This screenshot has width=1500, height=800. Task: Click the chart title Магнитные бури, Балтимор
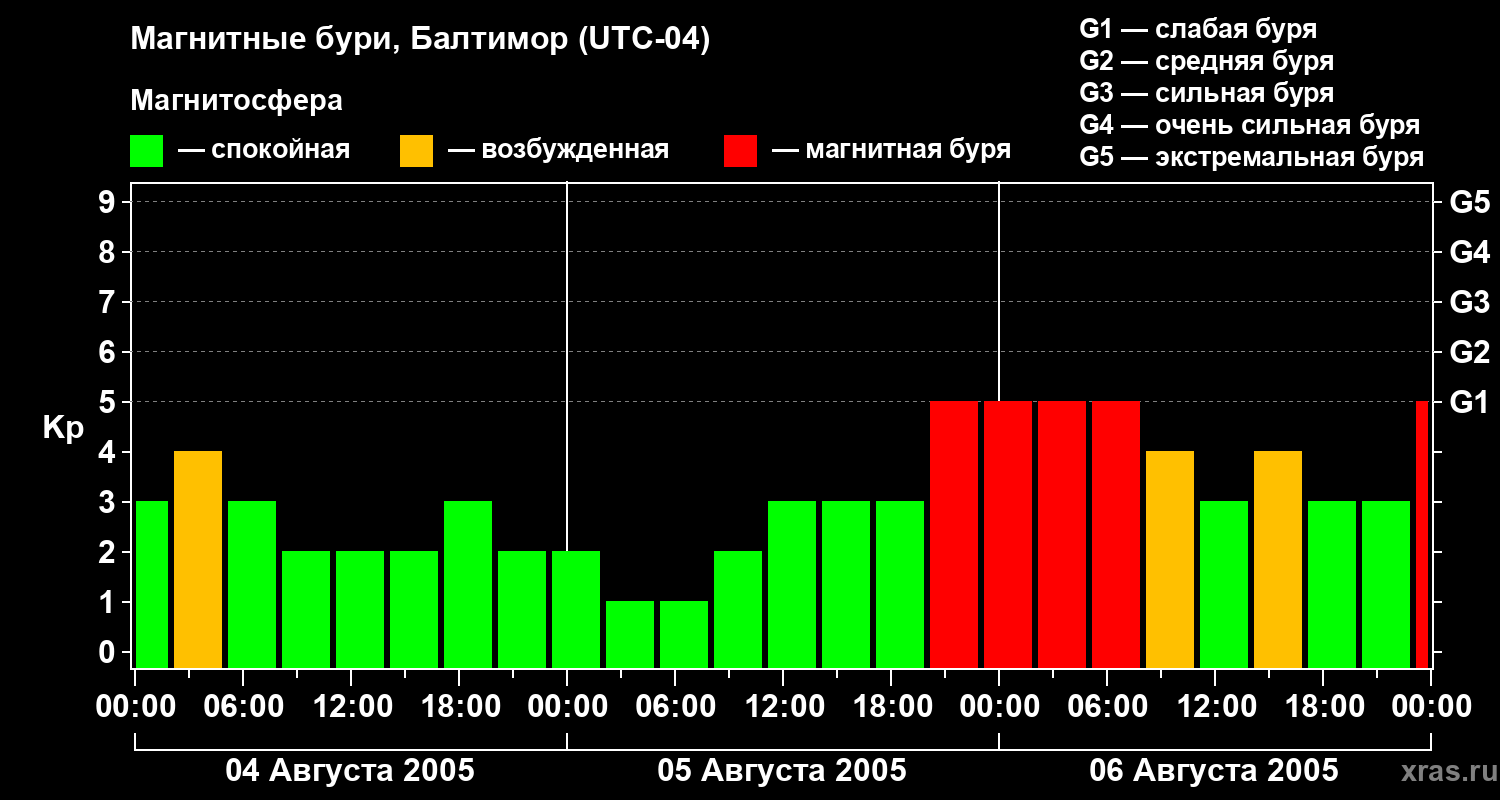420,40
